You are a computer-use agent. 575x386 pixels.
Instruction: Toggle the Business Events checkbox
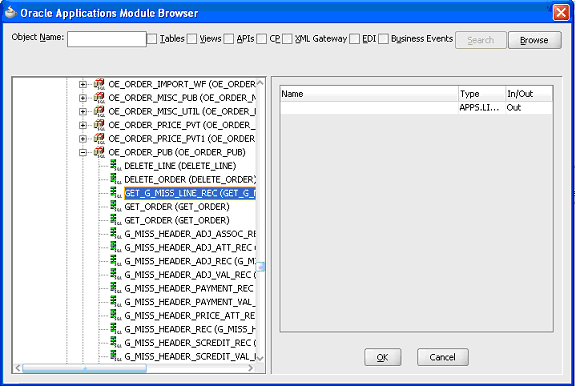point(383,38)
